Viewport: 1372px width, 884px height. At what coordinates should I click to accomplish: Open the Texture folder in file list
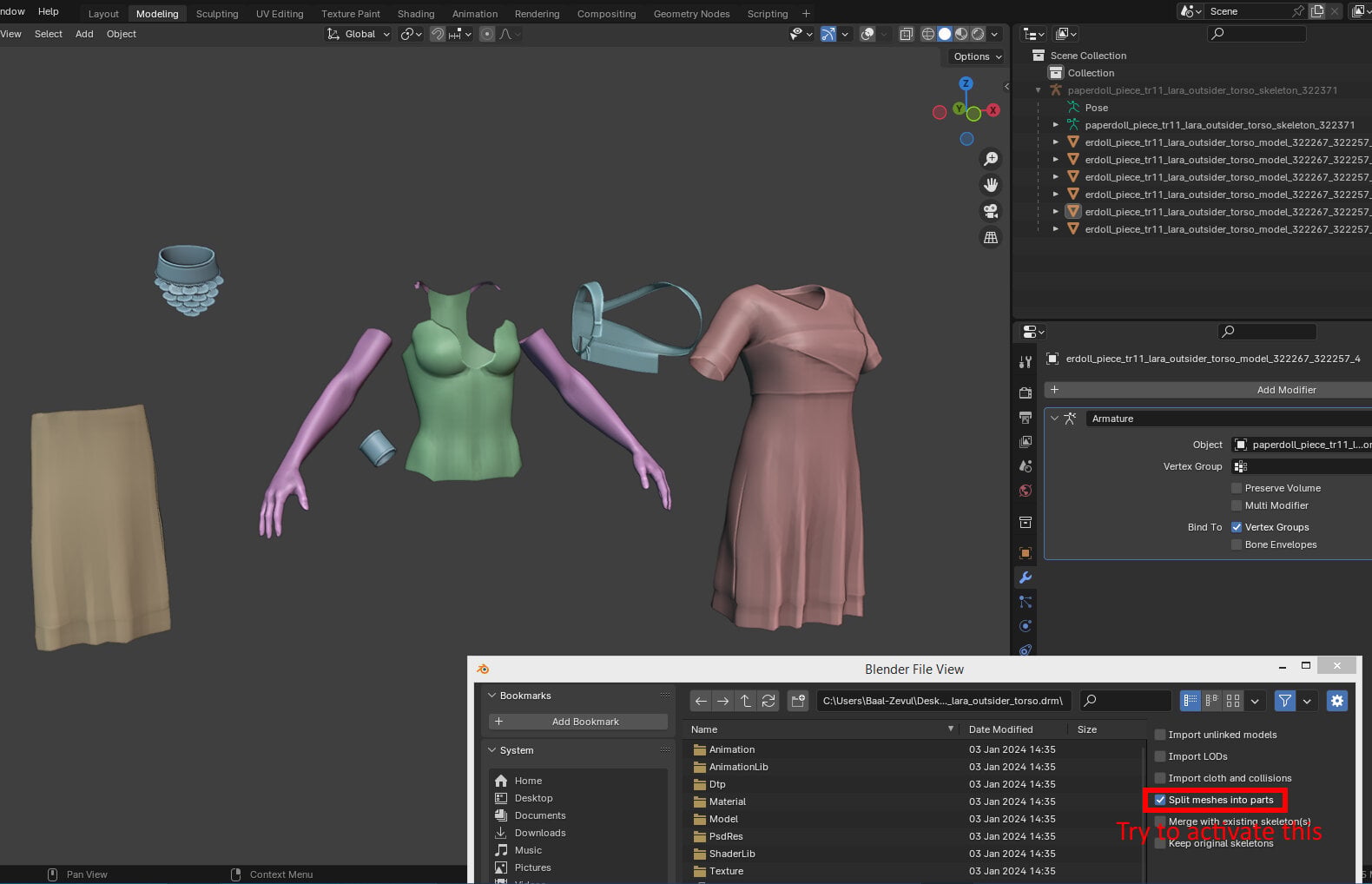coord(726,871)
